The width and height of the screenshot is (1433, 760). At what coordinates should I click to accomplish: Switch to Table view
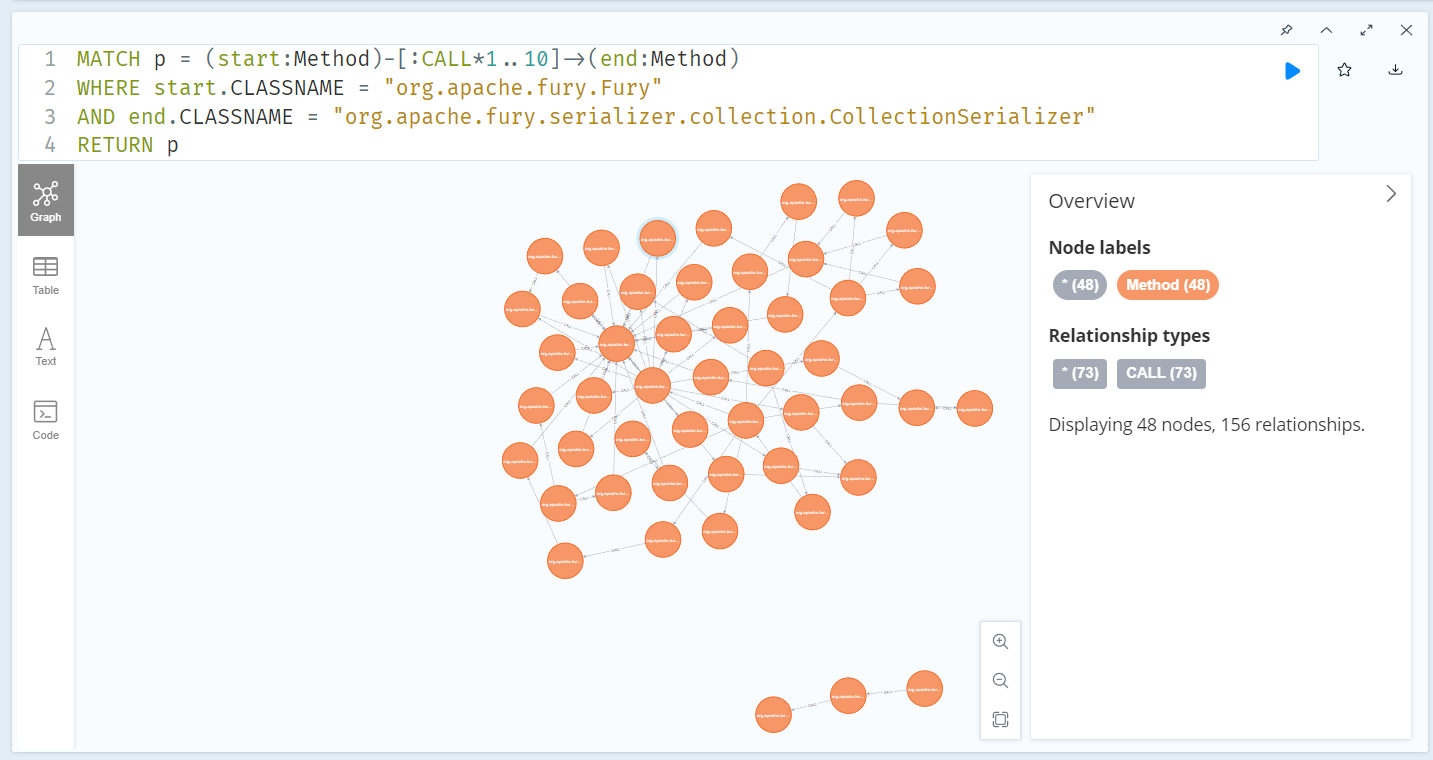[46, 275]
